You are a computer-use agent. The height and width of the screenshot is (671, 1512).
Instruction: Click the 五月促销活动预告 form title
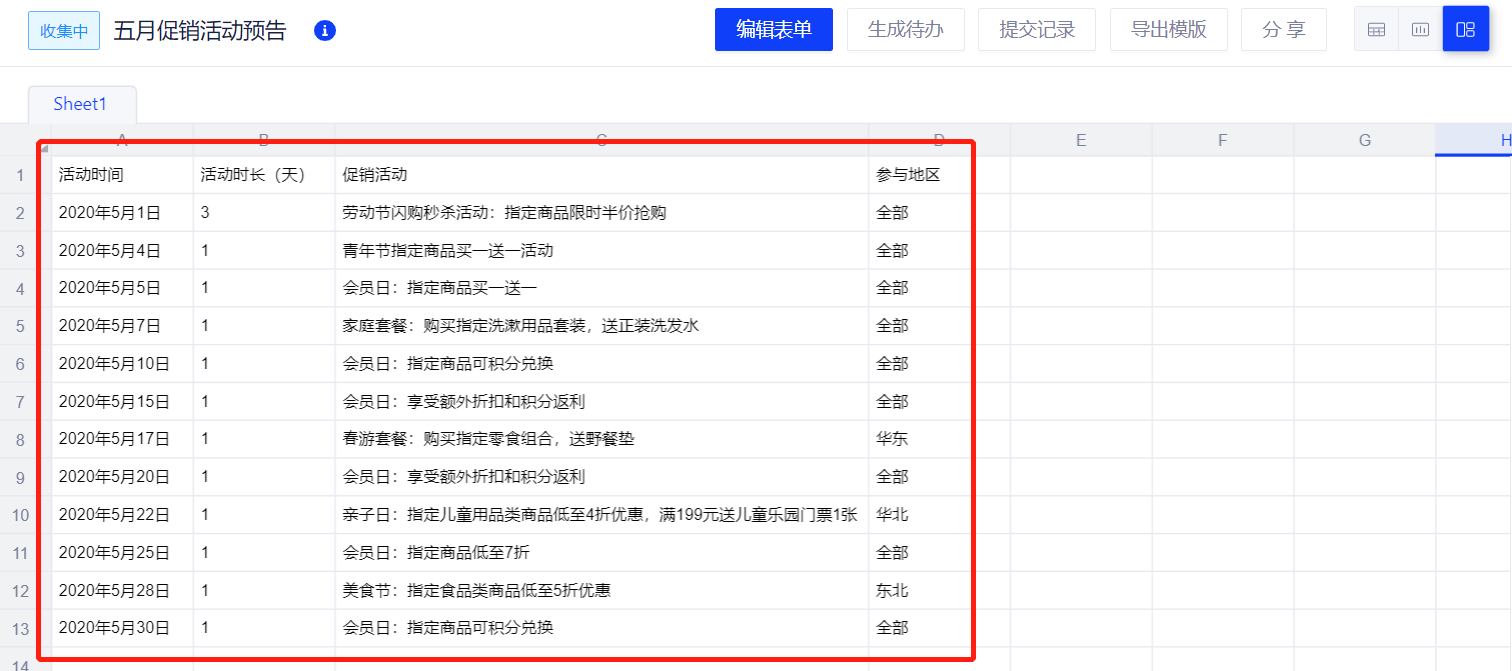point(199,30)
